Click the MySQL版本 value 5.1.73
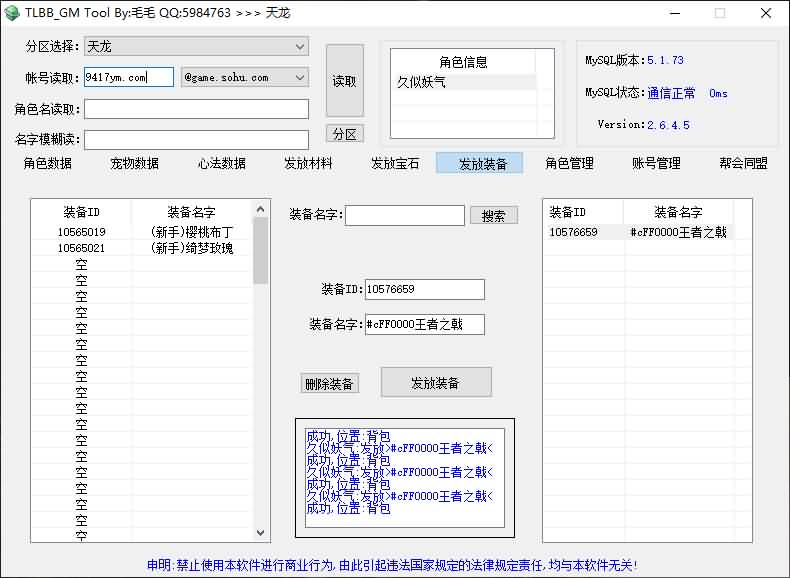The image size is (790, 578). (x=665, y=60)
